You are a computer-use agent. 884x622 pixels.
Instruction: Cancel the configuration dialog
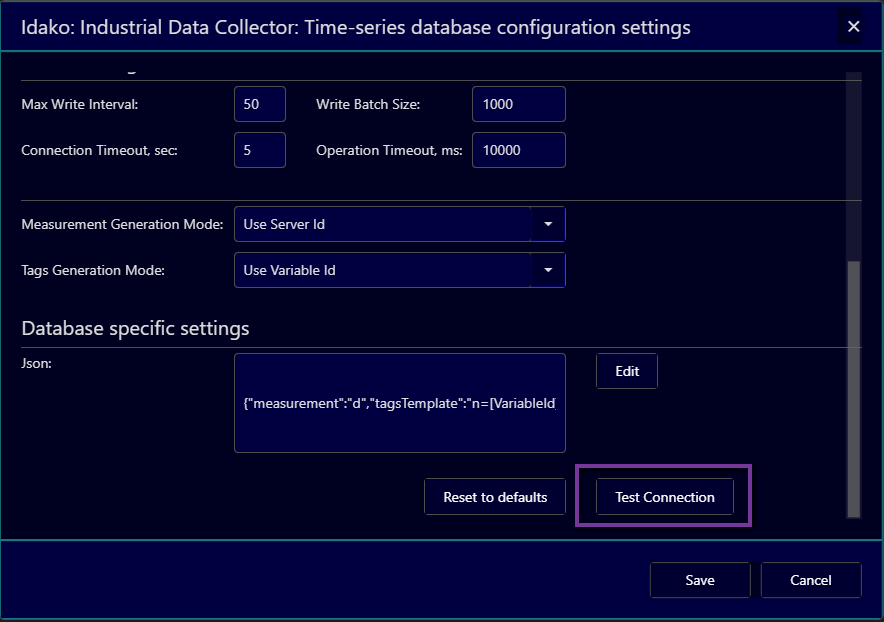click(811, 580)
